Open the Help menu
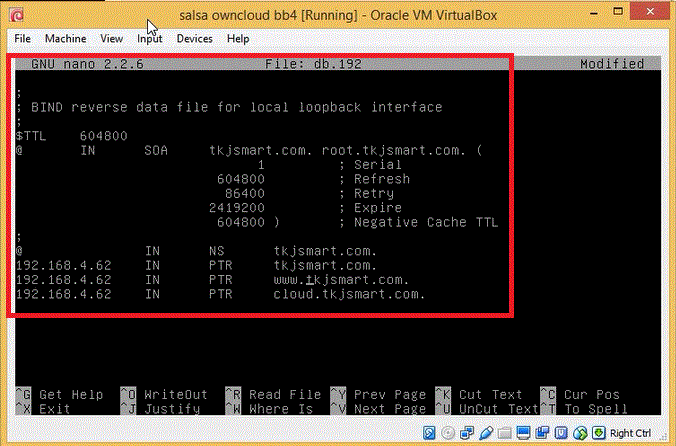676x446 pixels. [238, 39]
